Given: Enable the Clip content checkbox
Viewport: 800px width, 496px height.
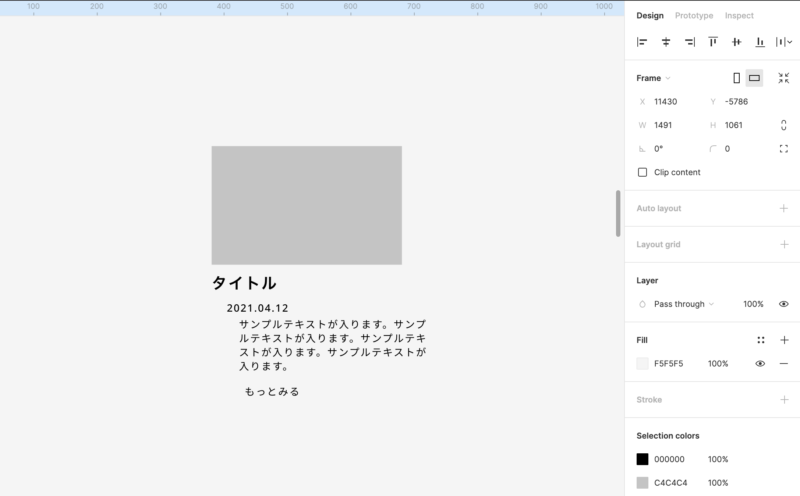Looking at the screenshot, I should tap(643, 172).
